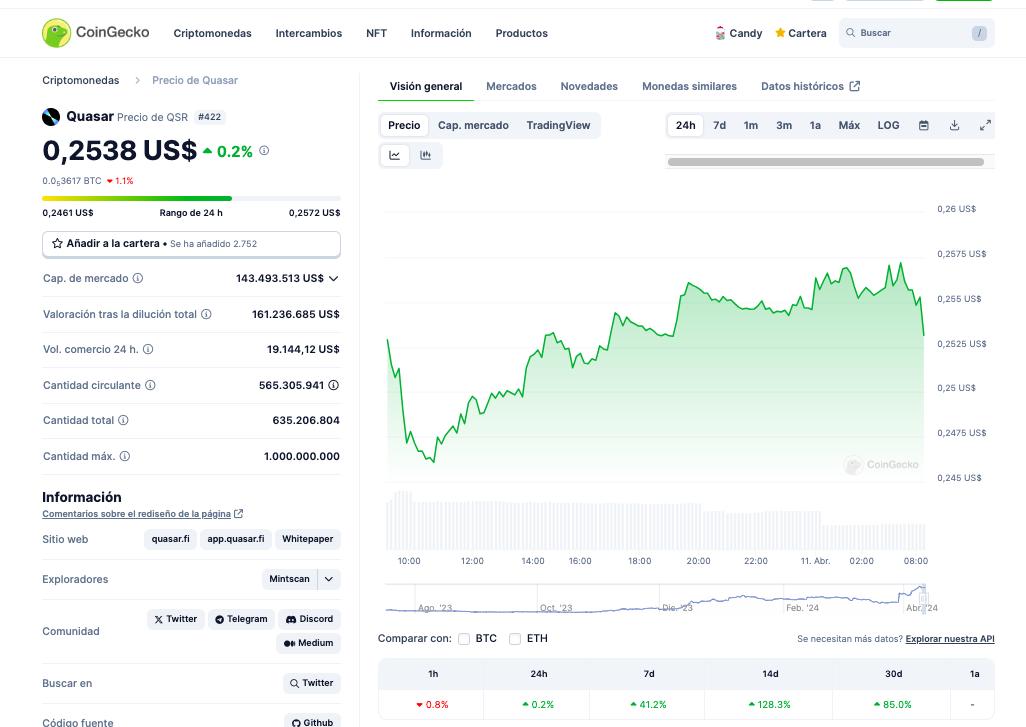Click the Quasar coin logo
Screen dimensions: 1026x727
coord(51,117)
